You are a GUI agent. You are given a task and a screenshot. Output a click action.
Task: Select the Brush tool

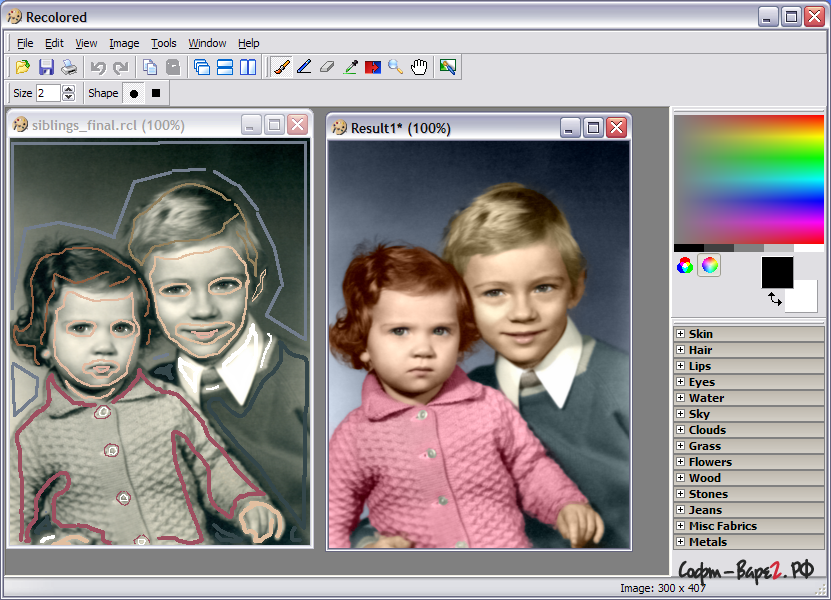click(281, 67)
